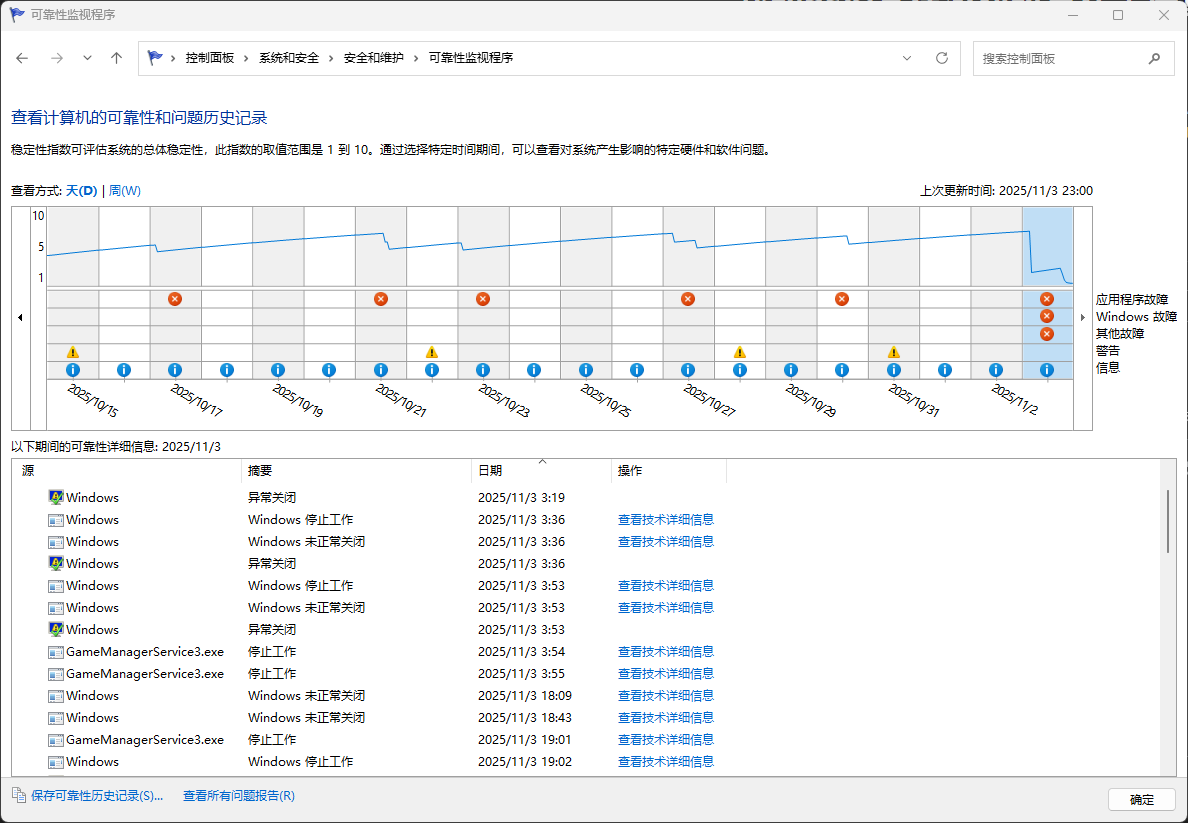Click the 确定 button

click(x=1142, y=800)
